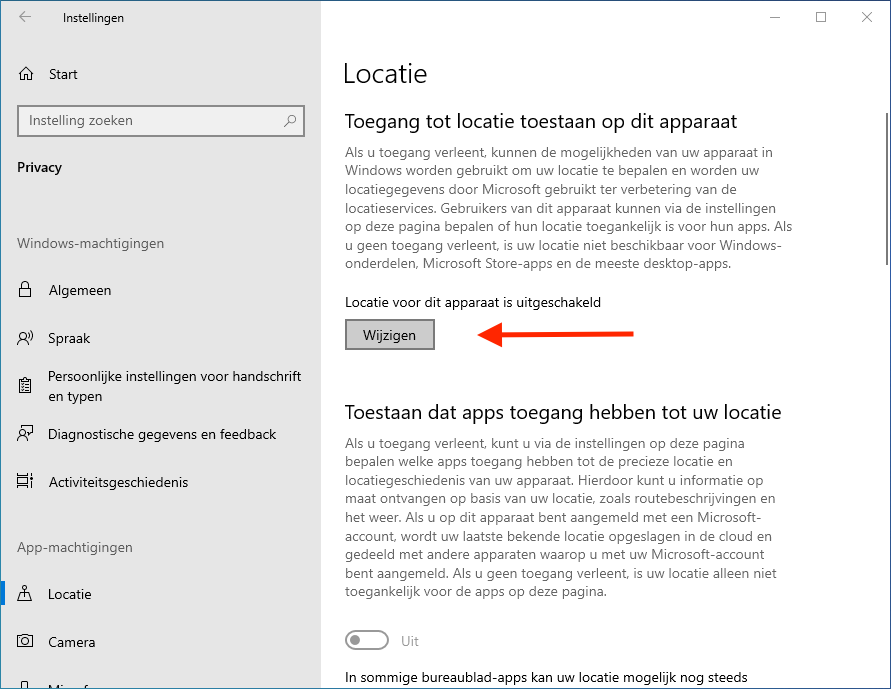Click the magnifier icon in search box
The height and width of the screenshot is (689, 891).
[290, 121]
